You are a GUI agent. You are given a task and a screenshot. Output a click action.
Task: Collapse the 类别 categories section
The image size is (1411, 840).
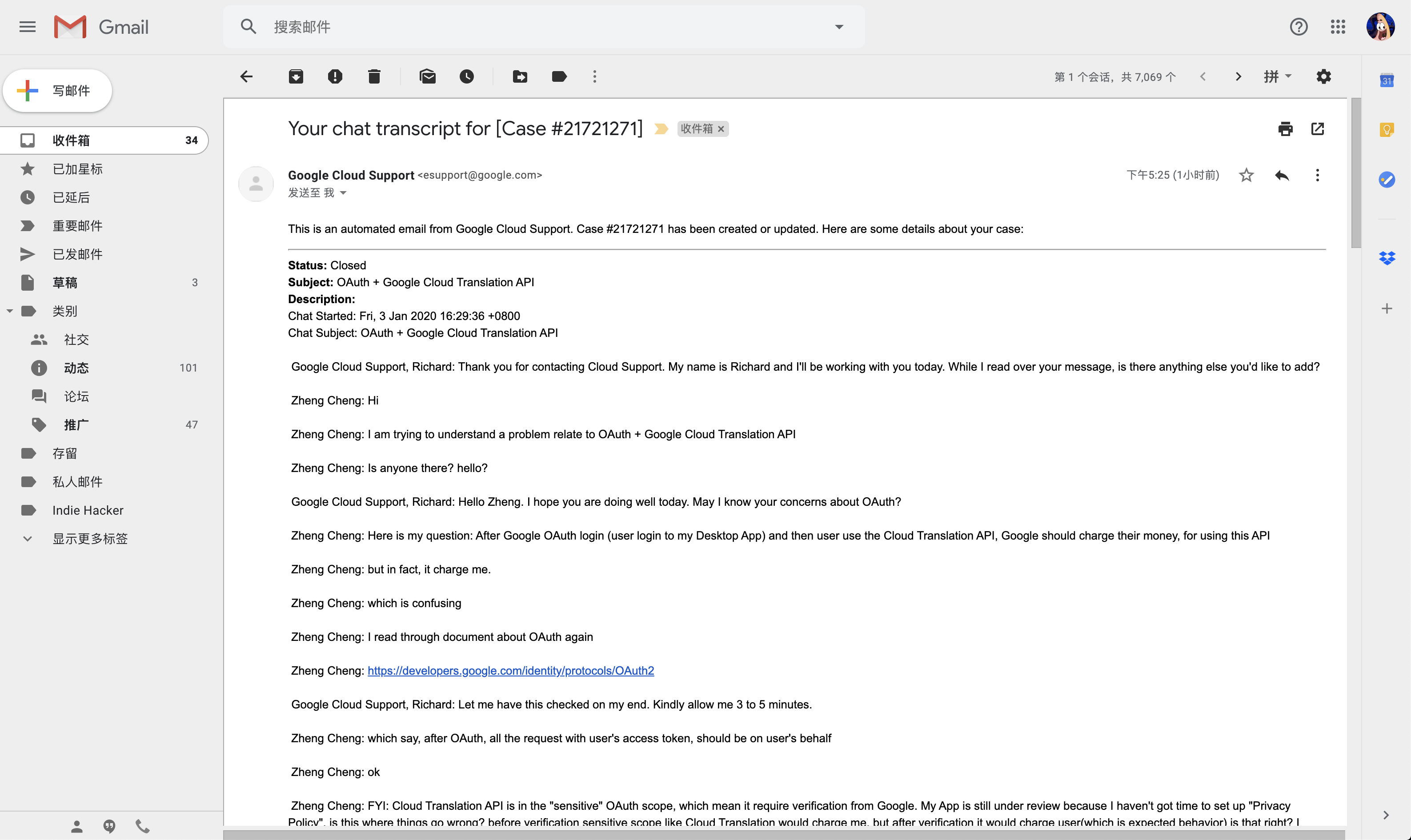pyautogui.click(x=10, y=311)
